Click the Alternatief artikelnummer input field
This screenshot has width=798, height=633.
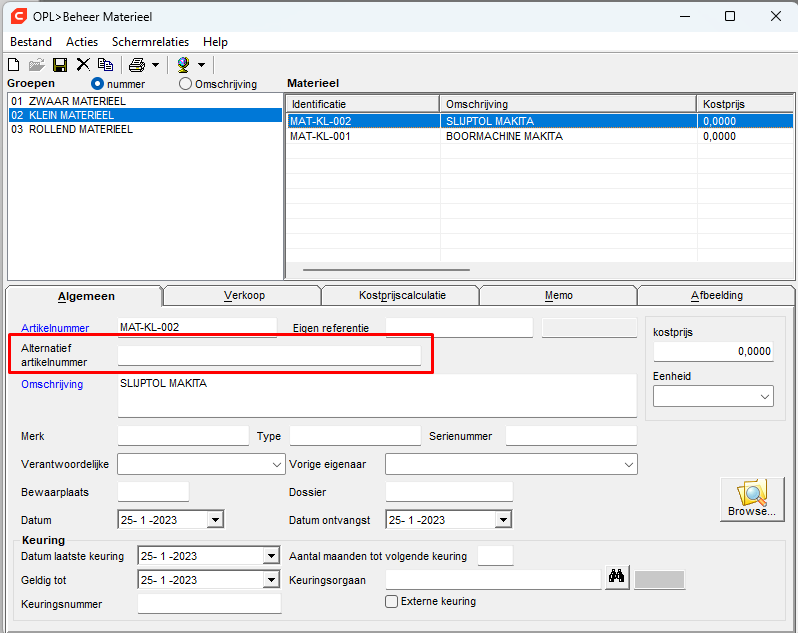pyautogui.click(x=269, y=355)
